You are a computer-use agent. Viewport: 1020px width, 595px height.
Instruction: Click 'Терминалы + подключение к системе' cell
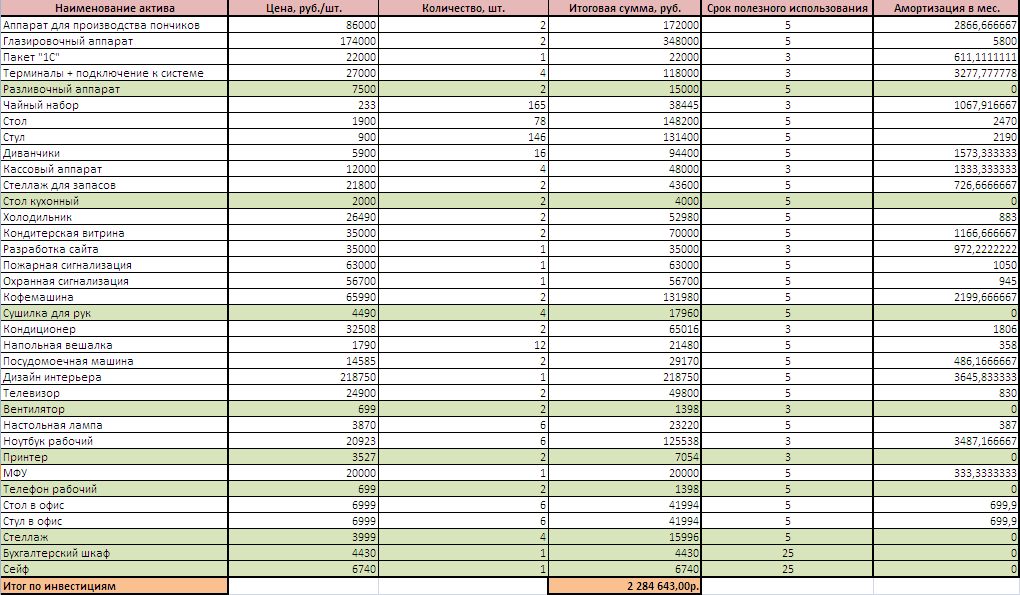[x=114, y=73]
